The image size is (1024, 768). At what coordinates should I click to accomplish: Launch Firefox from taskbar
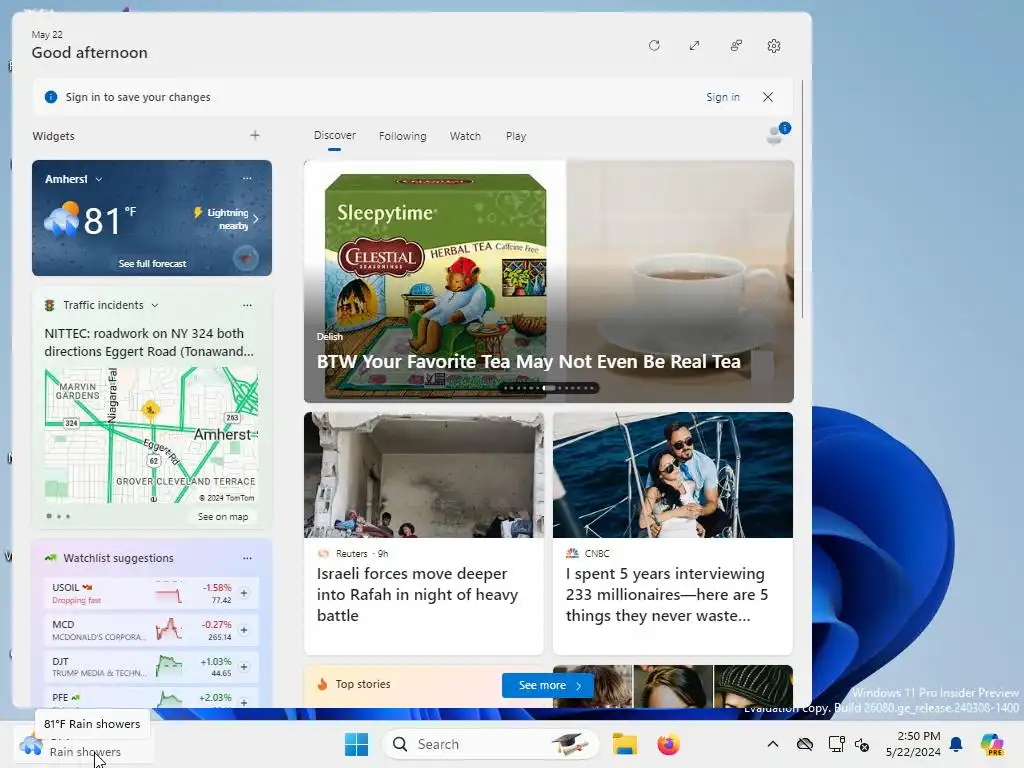tap(668, 744)
